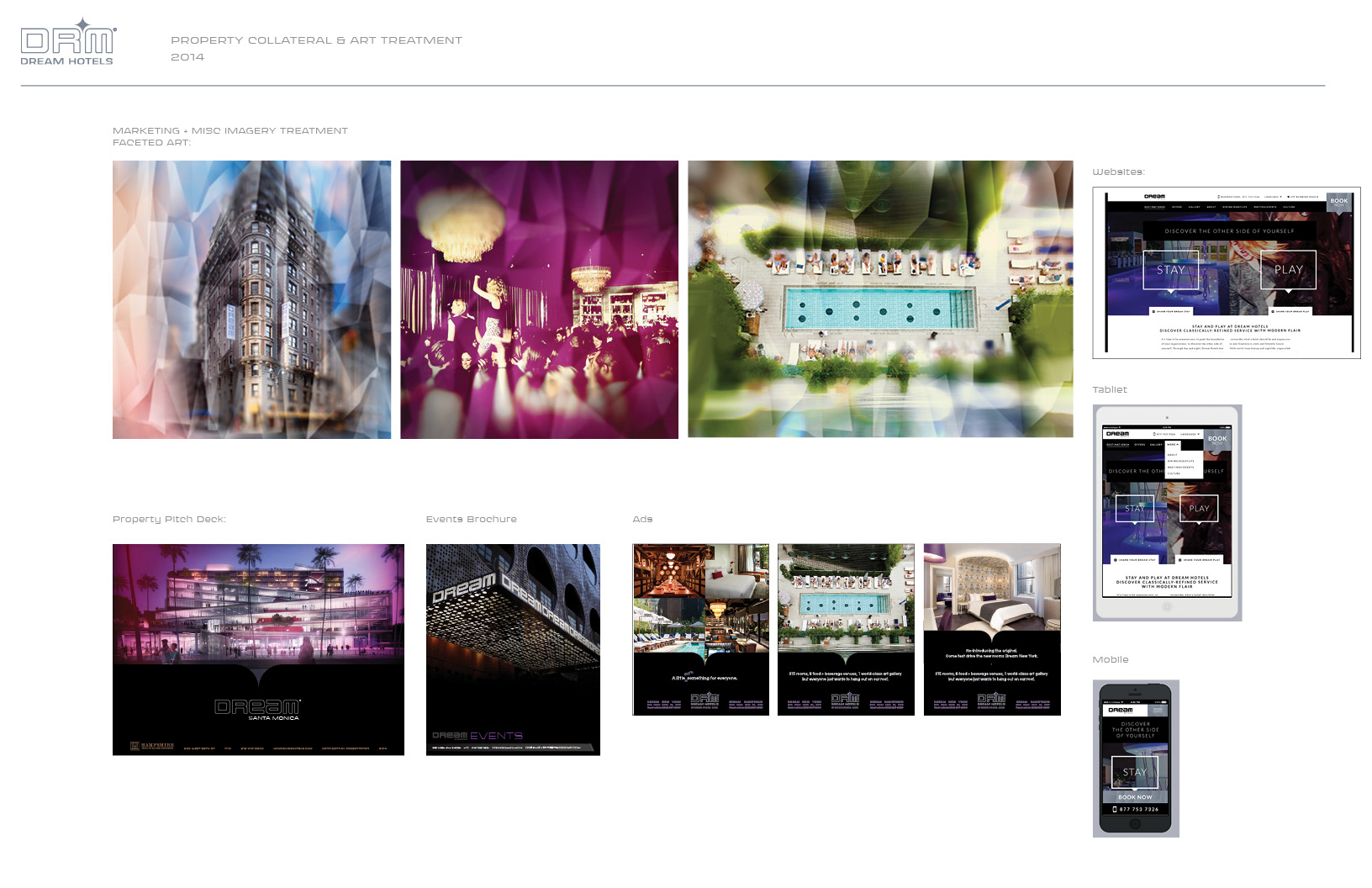Open the ad with the aerial pool photo
The width and height of the screenshot is (1372, 888).
[846, 629]
